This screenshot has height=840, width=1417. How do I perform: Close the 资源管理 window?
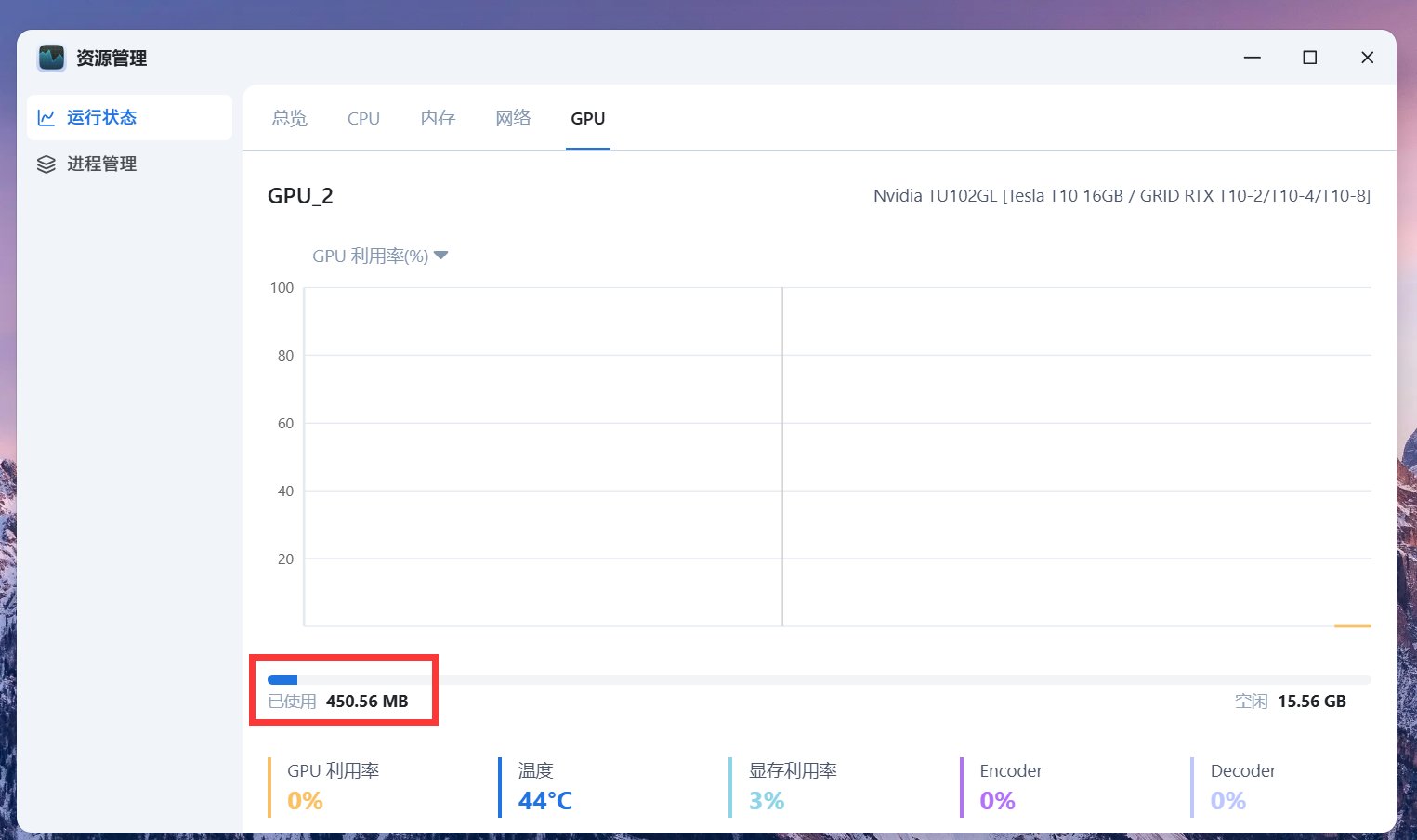click(1367, 58)
